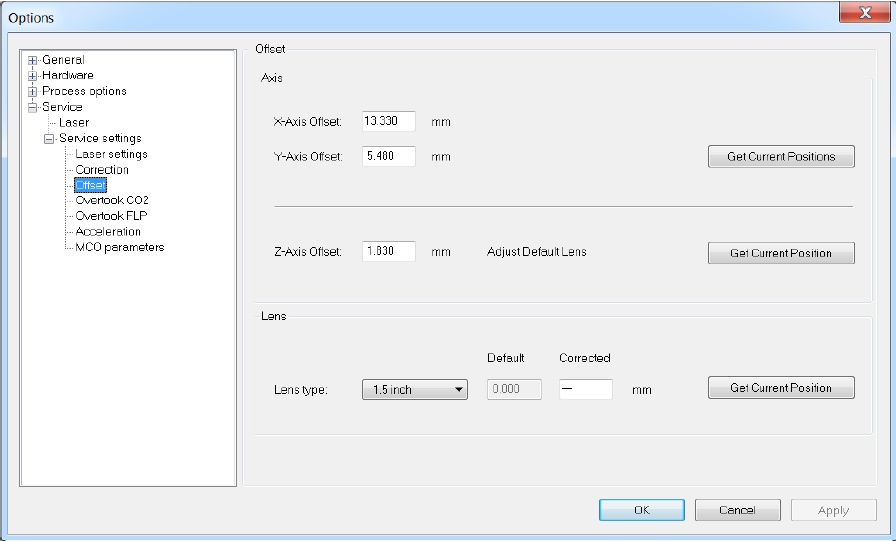Select the Correction tree item
Viewport: 896px width, 541px height.
(102, 170)
